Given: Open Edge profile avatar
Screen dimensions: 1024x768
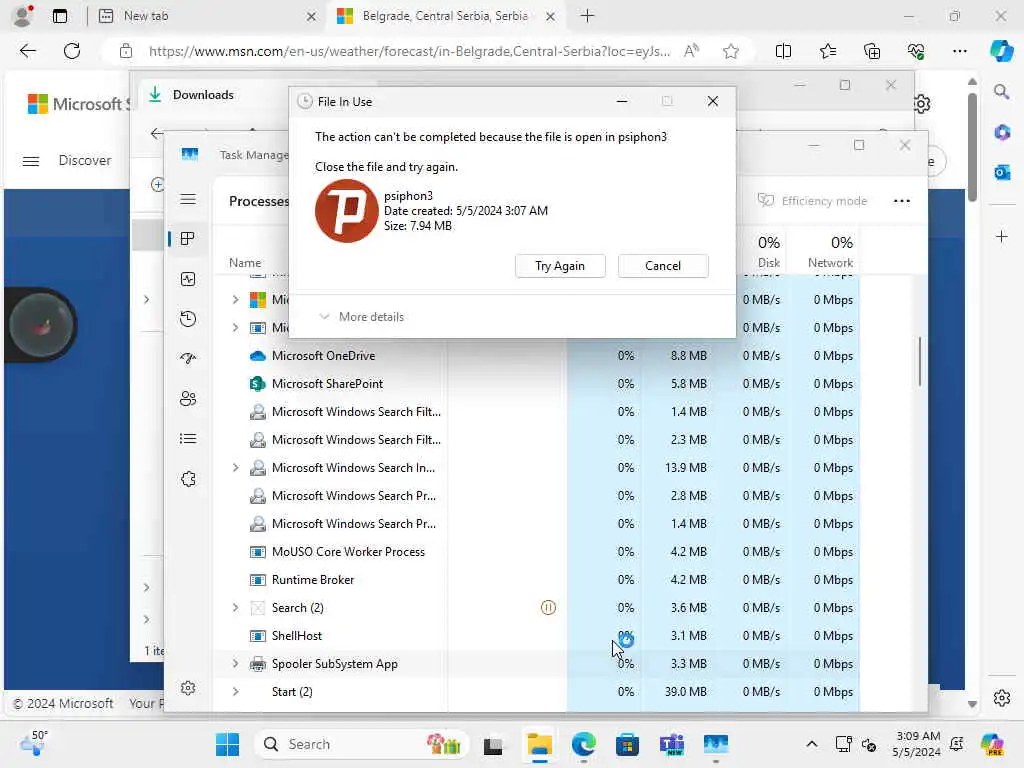Looking at the screenshot, I should click(23, 16).
